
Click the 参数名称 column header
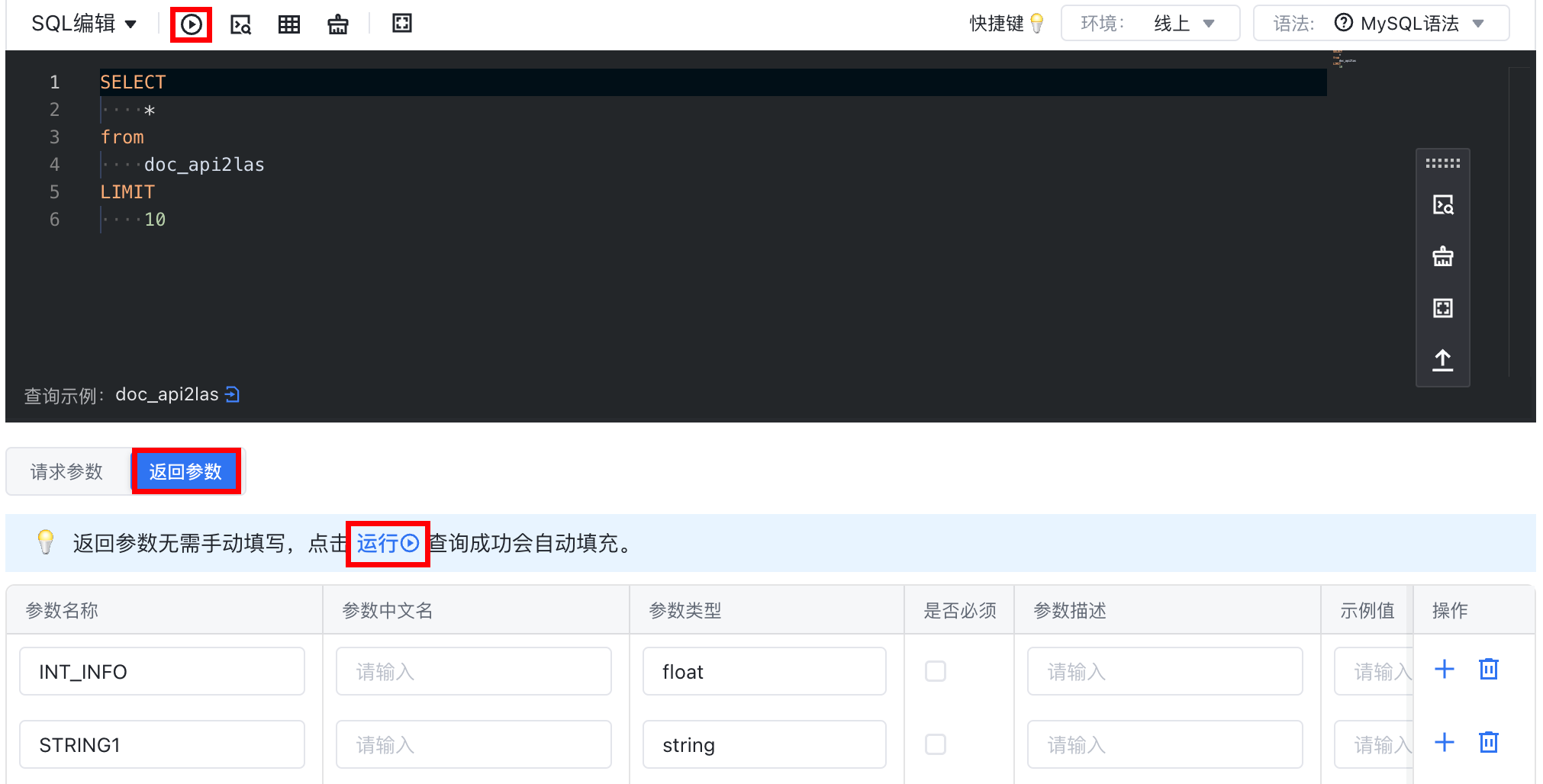(x=62, y=610)
